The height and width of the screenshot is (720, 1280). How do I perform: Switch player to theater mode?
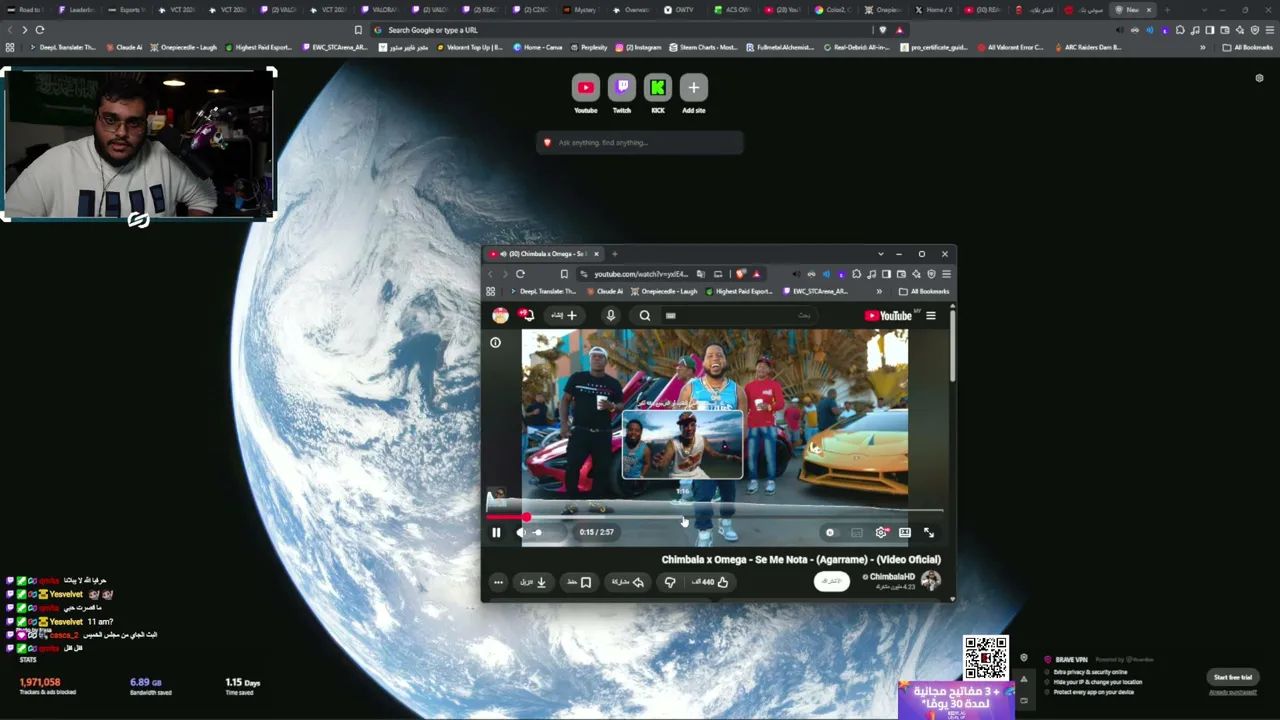point(905,533)
